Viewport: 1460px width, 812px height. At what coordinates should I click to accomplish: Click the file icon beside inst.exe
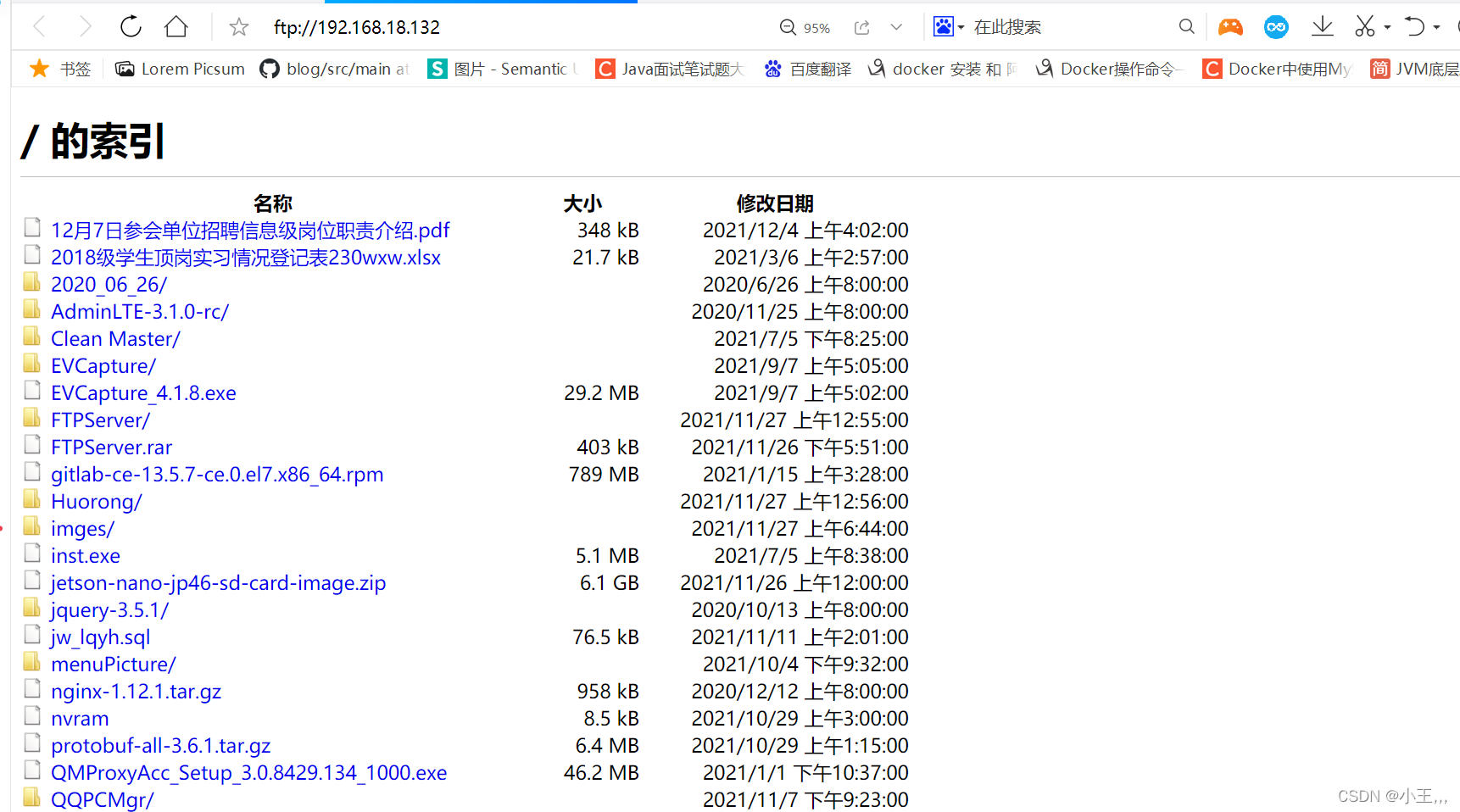32,553
